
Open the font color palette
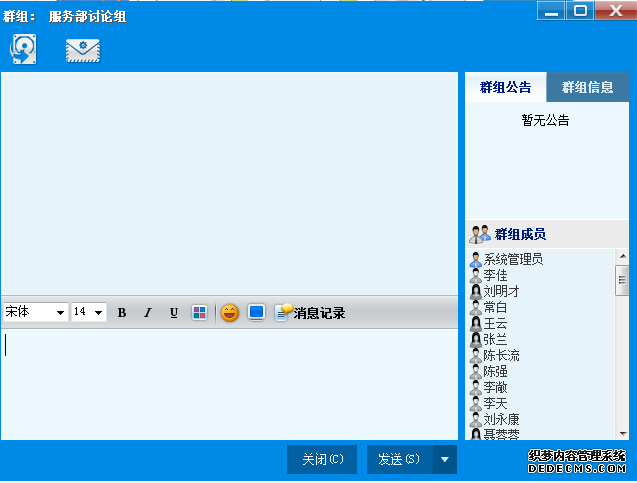coord(199,313)
